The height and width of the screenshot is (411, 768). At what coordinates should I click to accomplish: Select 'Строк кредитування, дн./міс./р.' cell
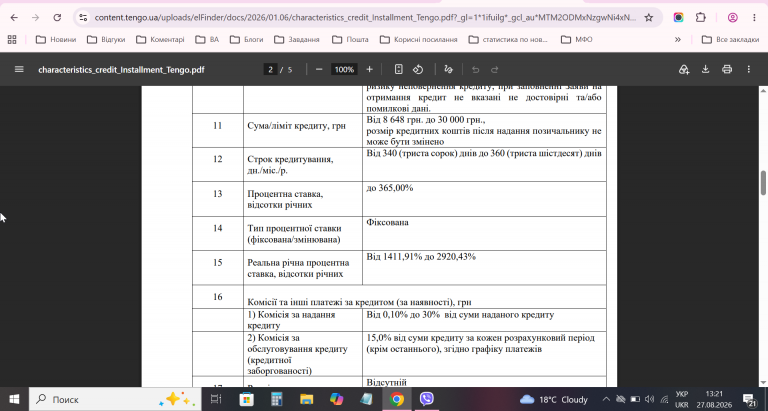[x=303, y=165]
